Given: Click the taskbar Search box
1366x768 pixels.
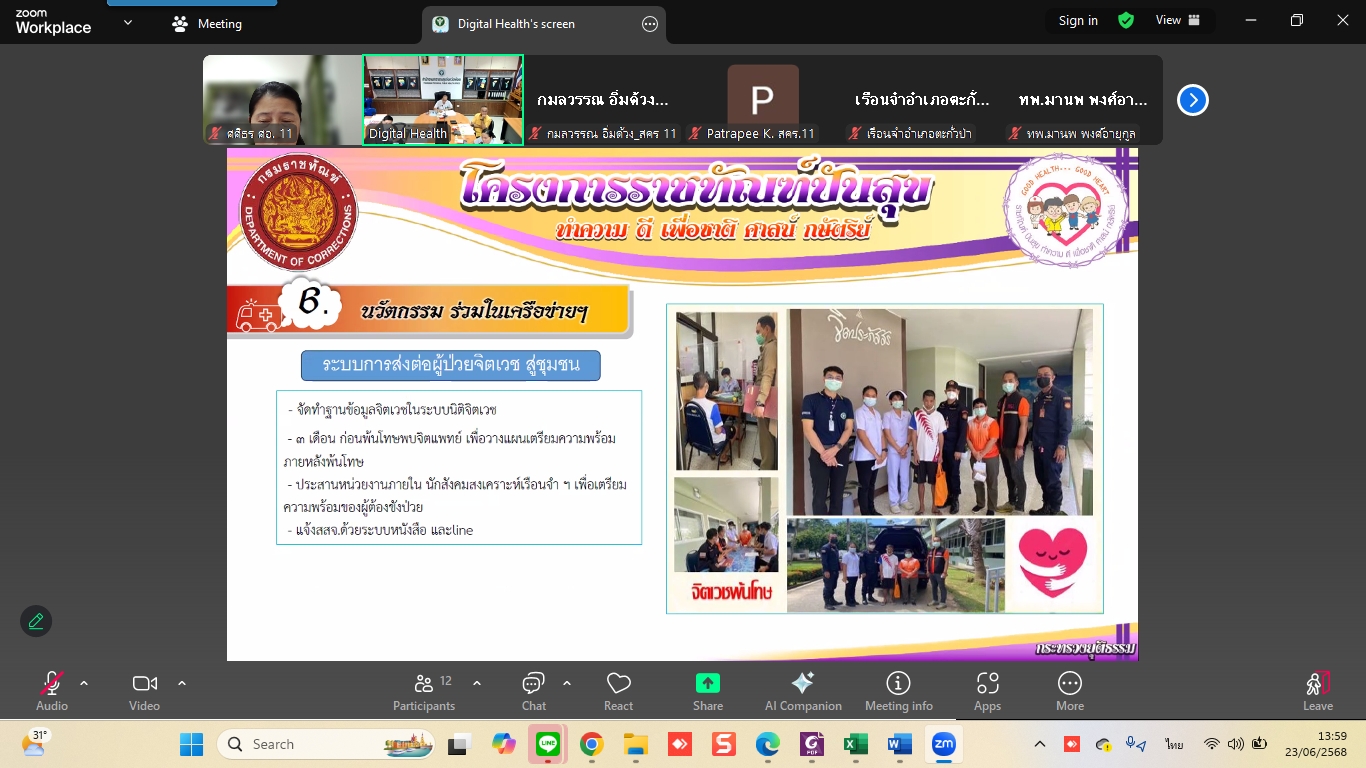Looking at the screenshot, I should [x=328, y=744].
